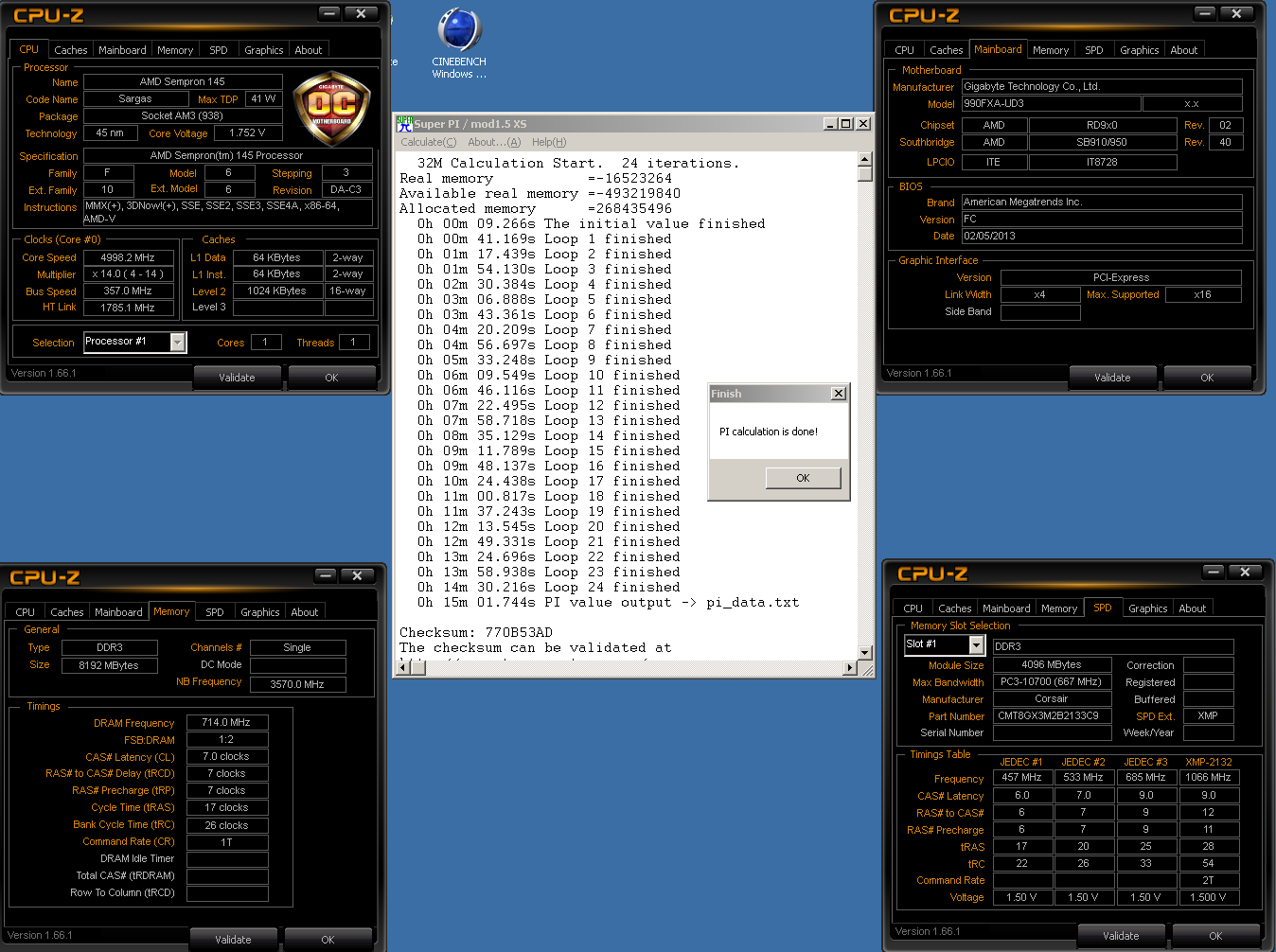Minimize the bottom-right CPU-Z SPD window

(x=1214, y=572)
